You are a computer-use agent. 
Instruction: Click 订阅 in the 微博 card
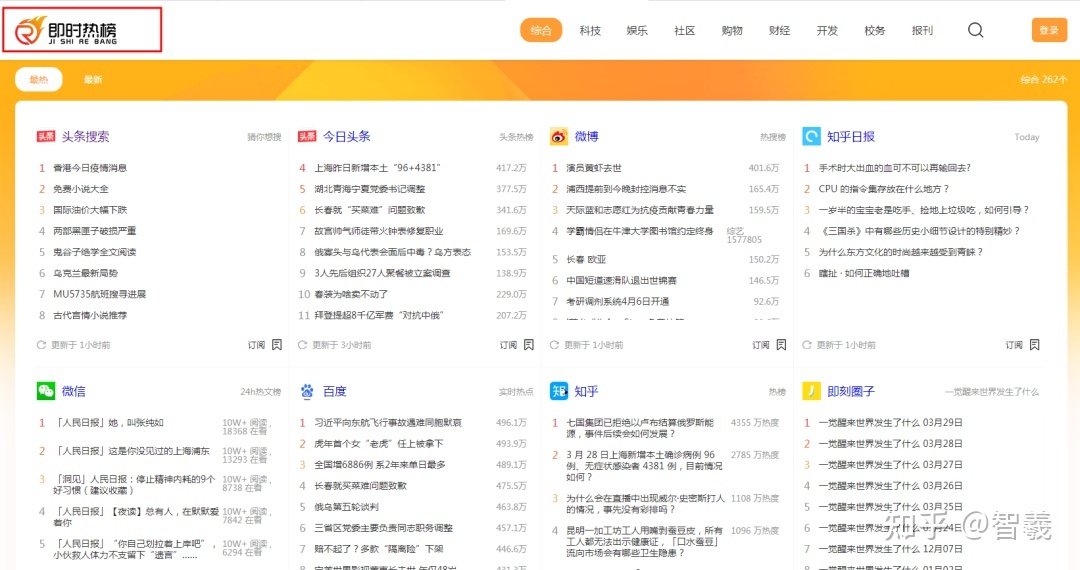[760, 345]
